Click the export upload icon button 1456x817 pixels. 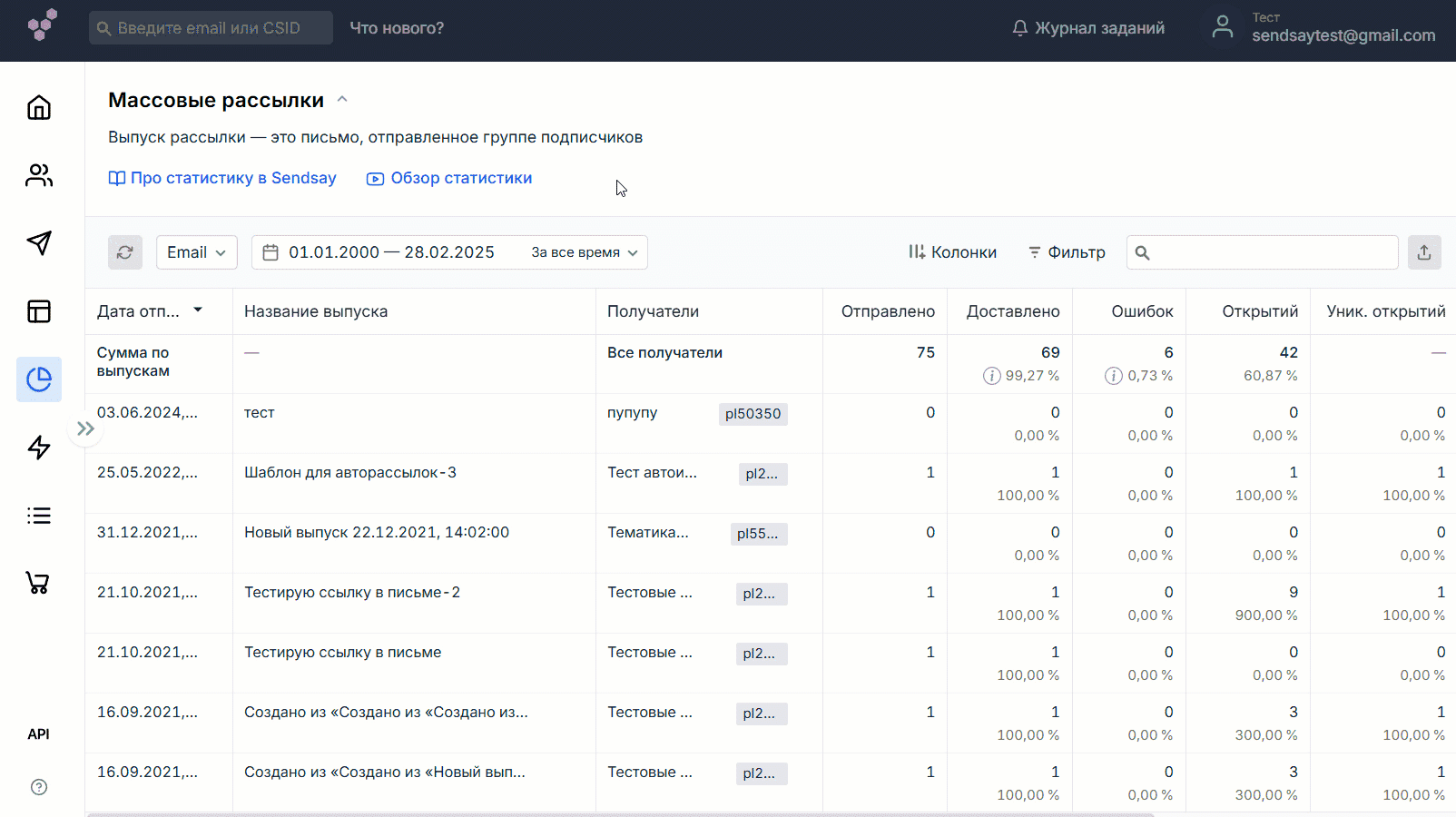click(1423, 252)
